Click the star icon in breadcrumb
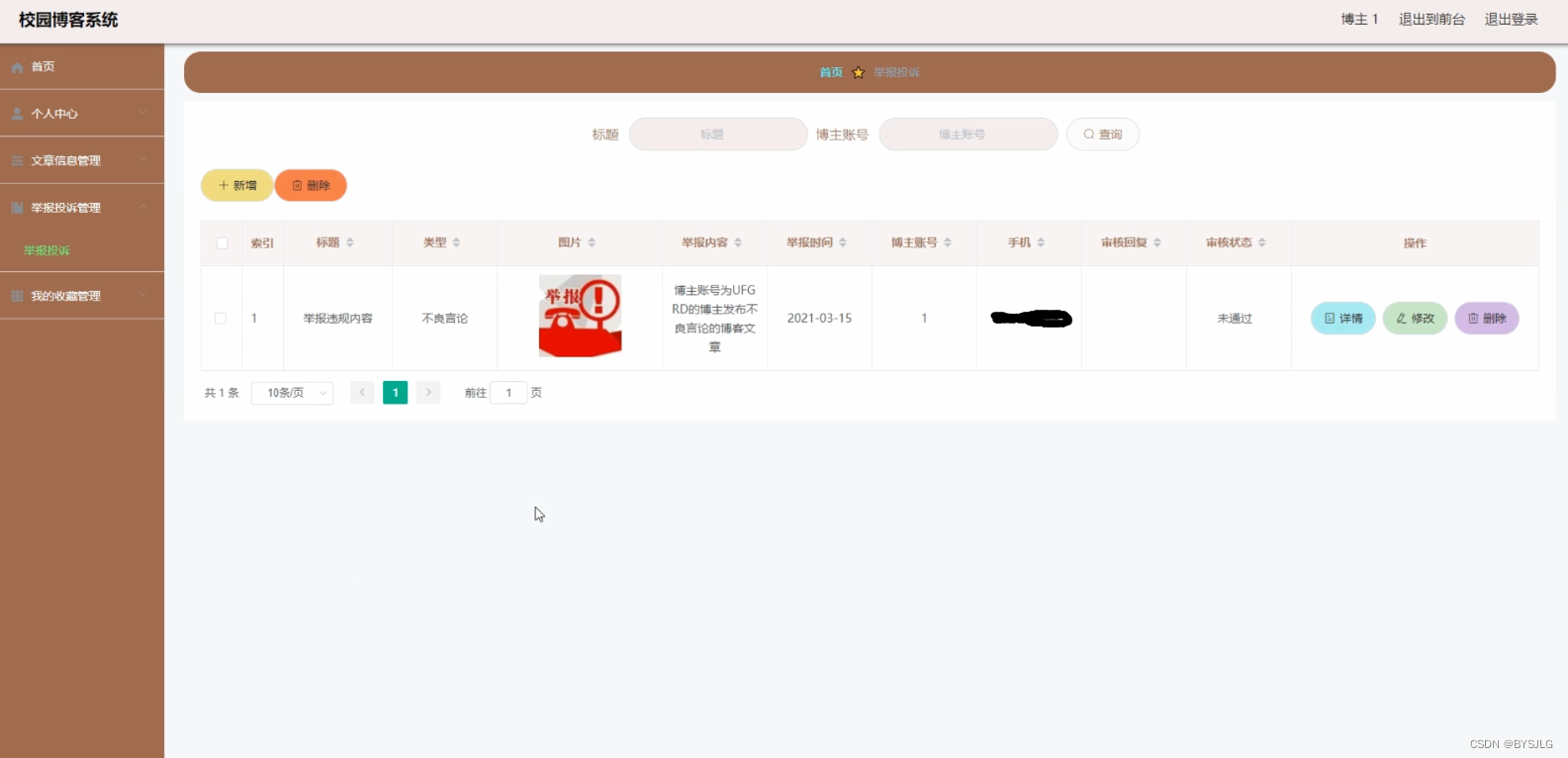Screen dimensions: 1568x758 tap(859, 72)
